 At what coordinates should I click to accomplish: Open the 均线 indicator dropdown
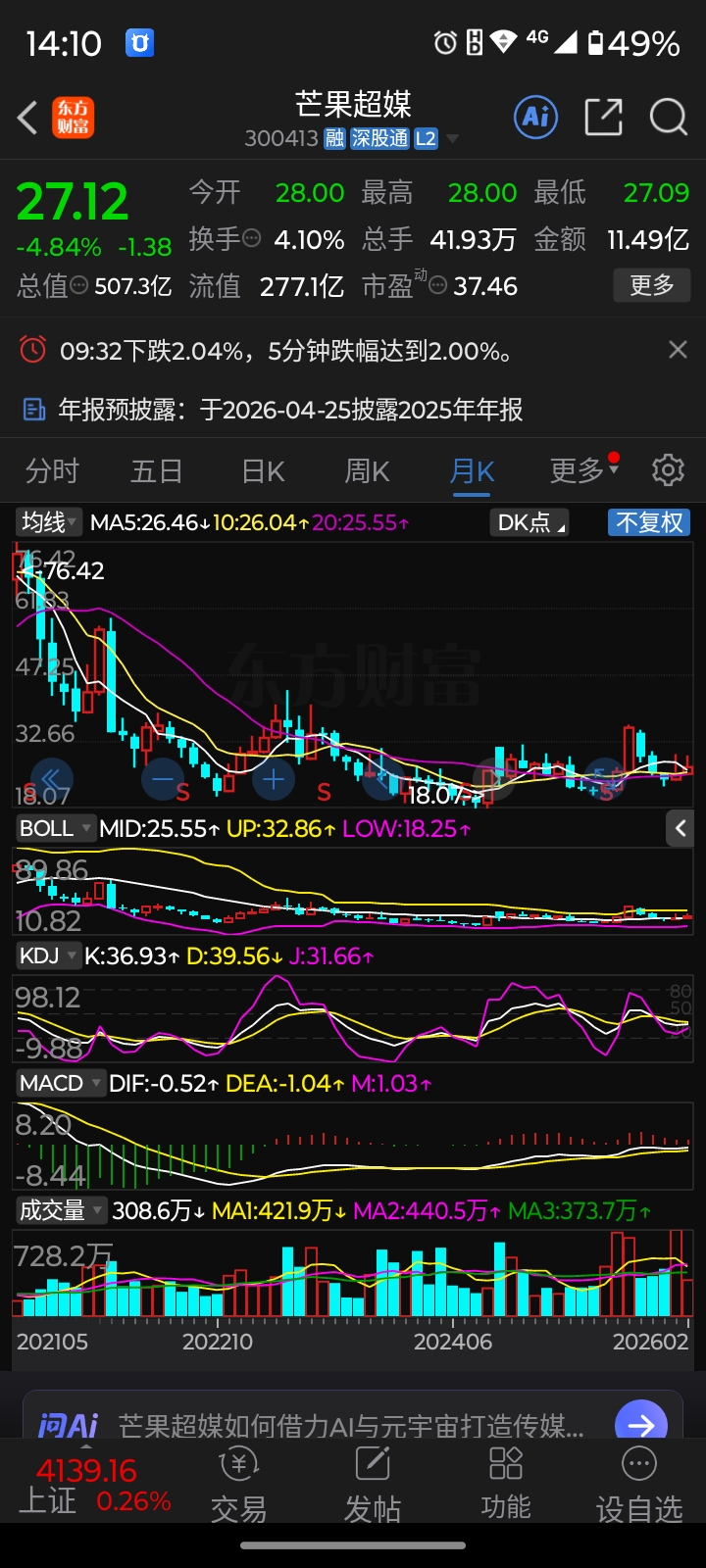[x=50, y=522]
